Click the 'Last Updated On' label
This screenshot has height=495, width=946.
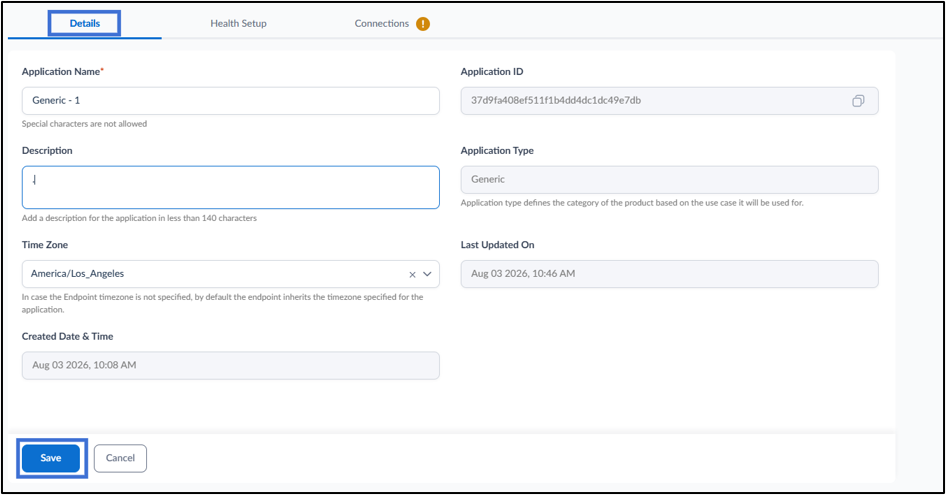[497, 244]
